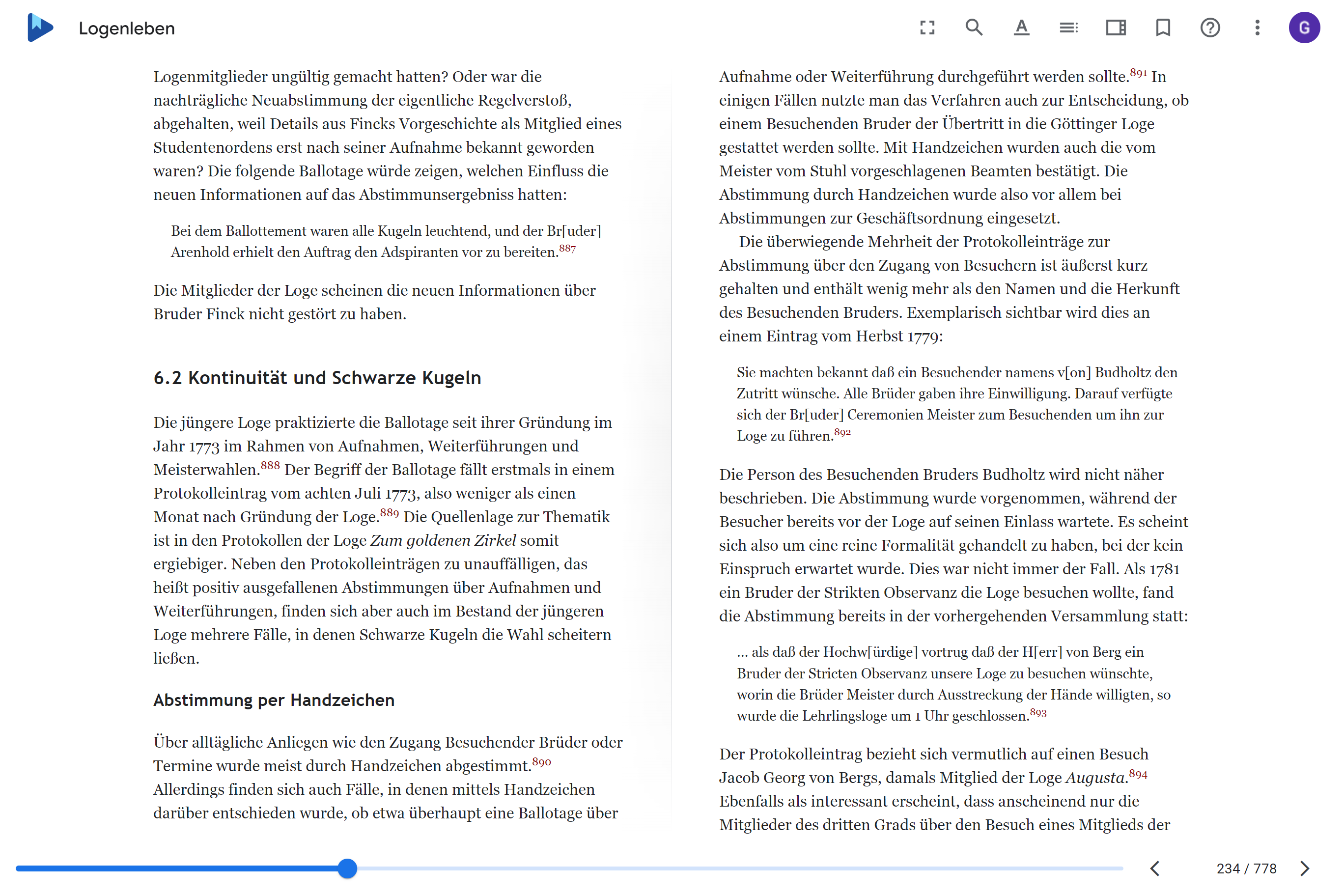Open footnote 887 link

pos(567,249)
